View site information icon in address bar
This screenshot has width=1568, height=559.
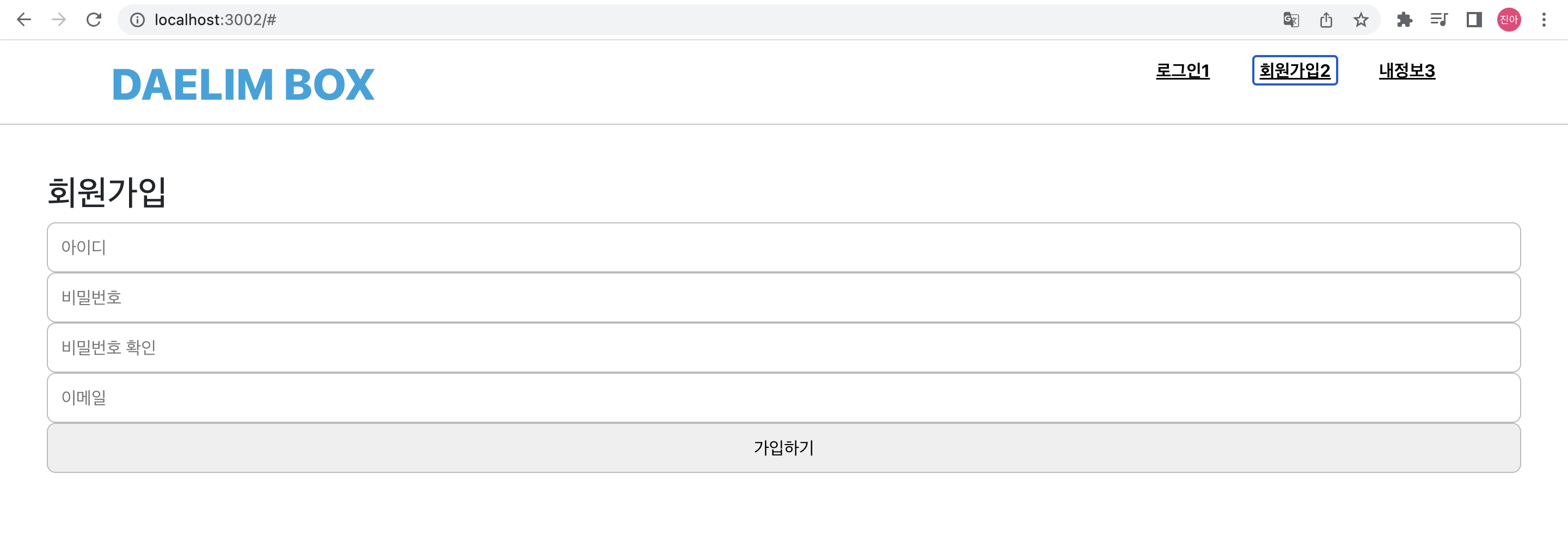click(x=138, y=20)
